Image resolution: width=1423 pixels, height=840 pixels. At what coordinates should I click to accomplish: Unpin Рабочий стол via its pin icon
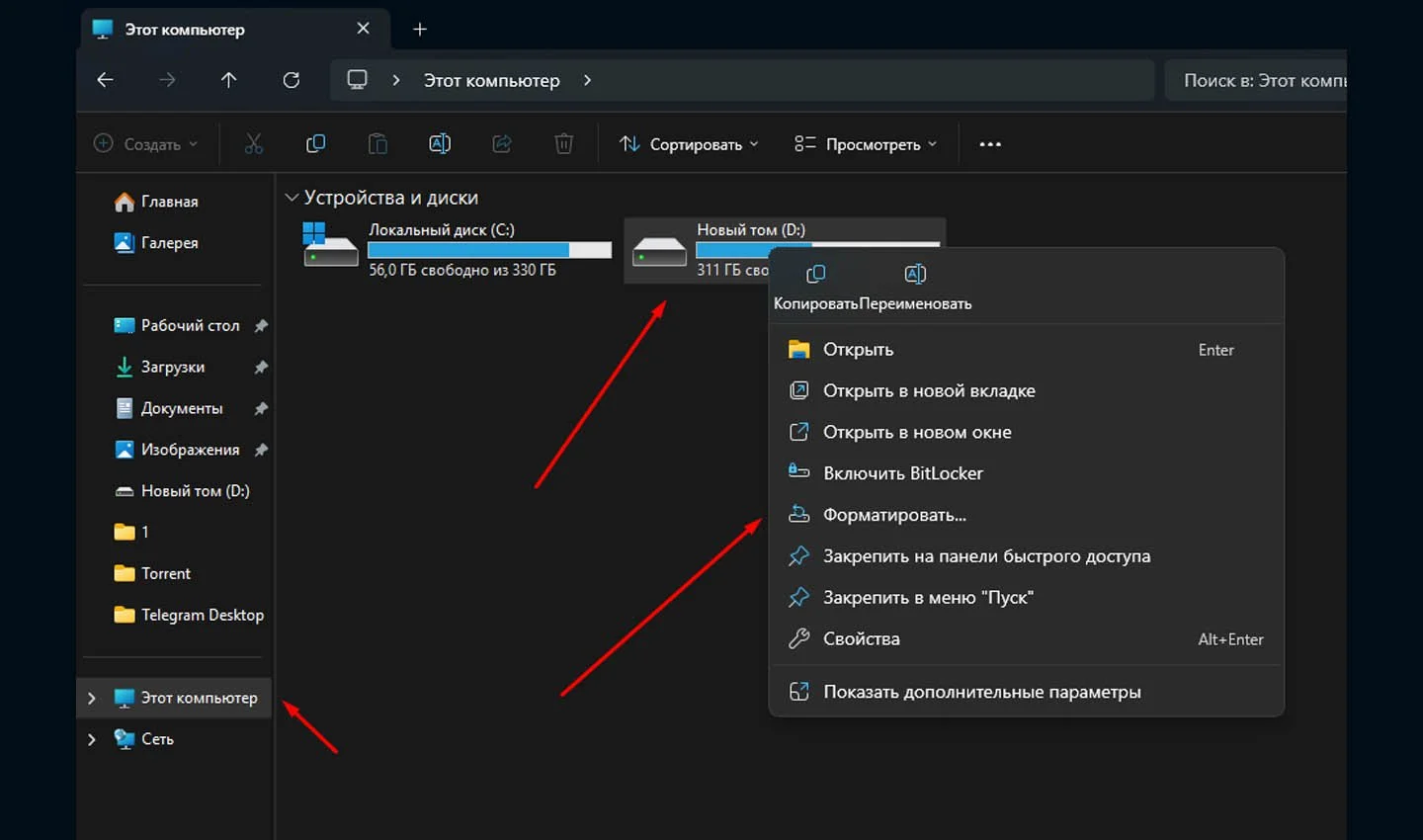(x=261, y=326)
